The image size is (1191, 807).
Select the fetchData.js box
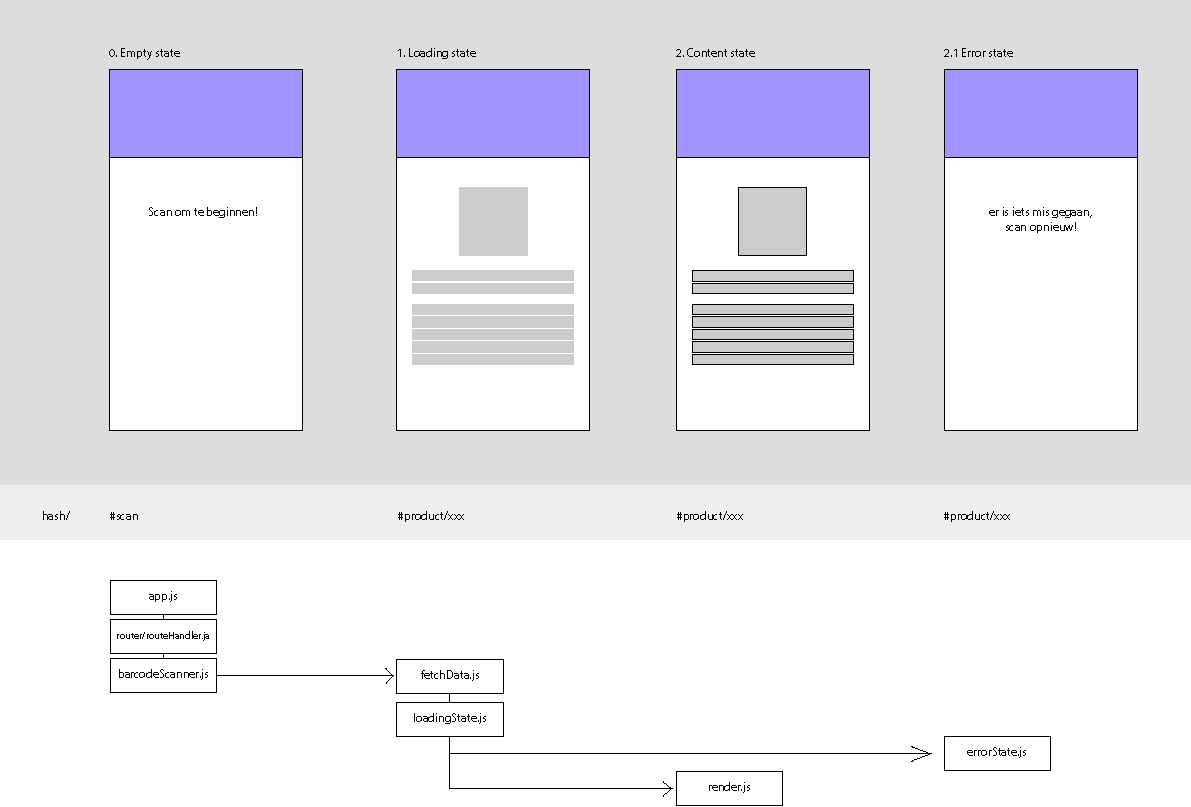coord(449,676)
